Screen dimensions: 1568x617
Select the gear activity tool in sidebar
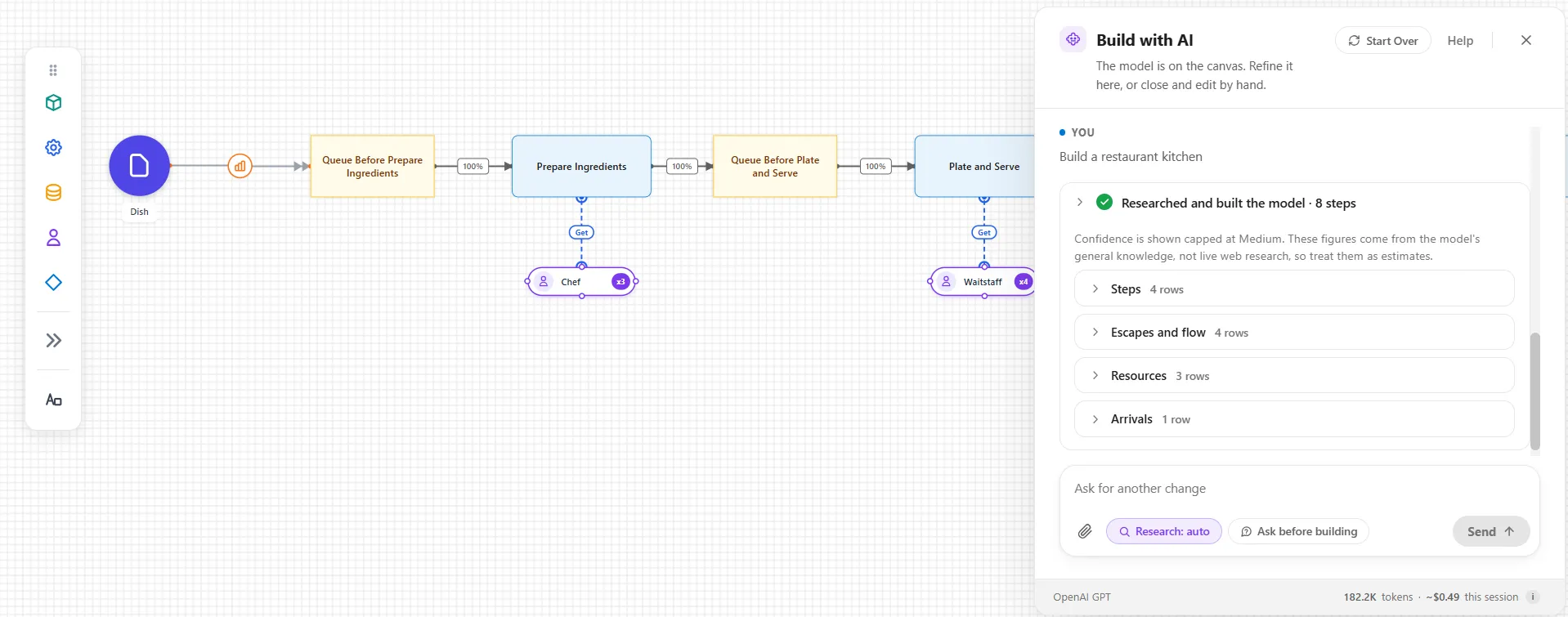pyautogui.click(x=53, y=148)
